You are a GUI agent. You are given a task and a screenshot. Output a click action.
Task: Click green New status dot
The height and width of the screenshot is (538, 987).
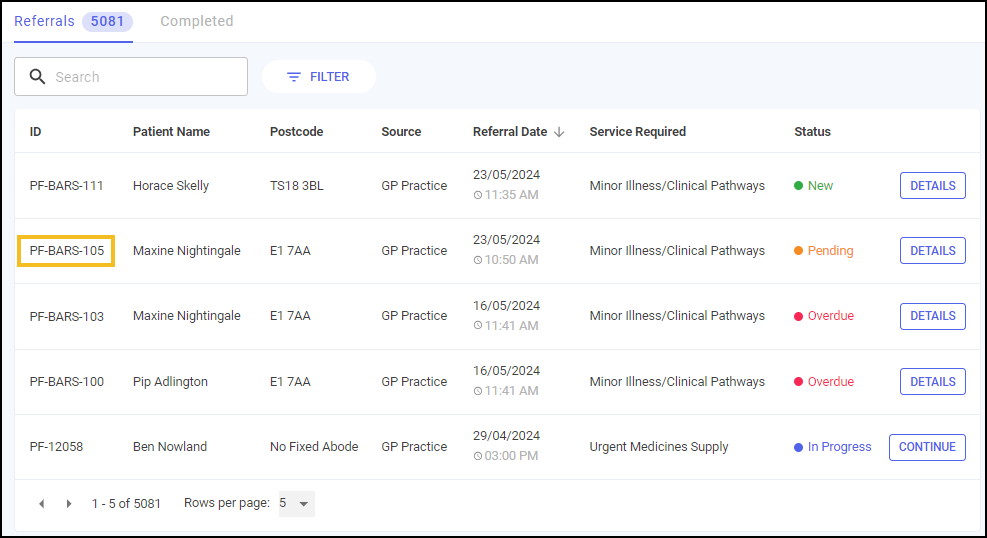(x=798, y=186)
